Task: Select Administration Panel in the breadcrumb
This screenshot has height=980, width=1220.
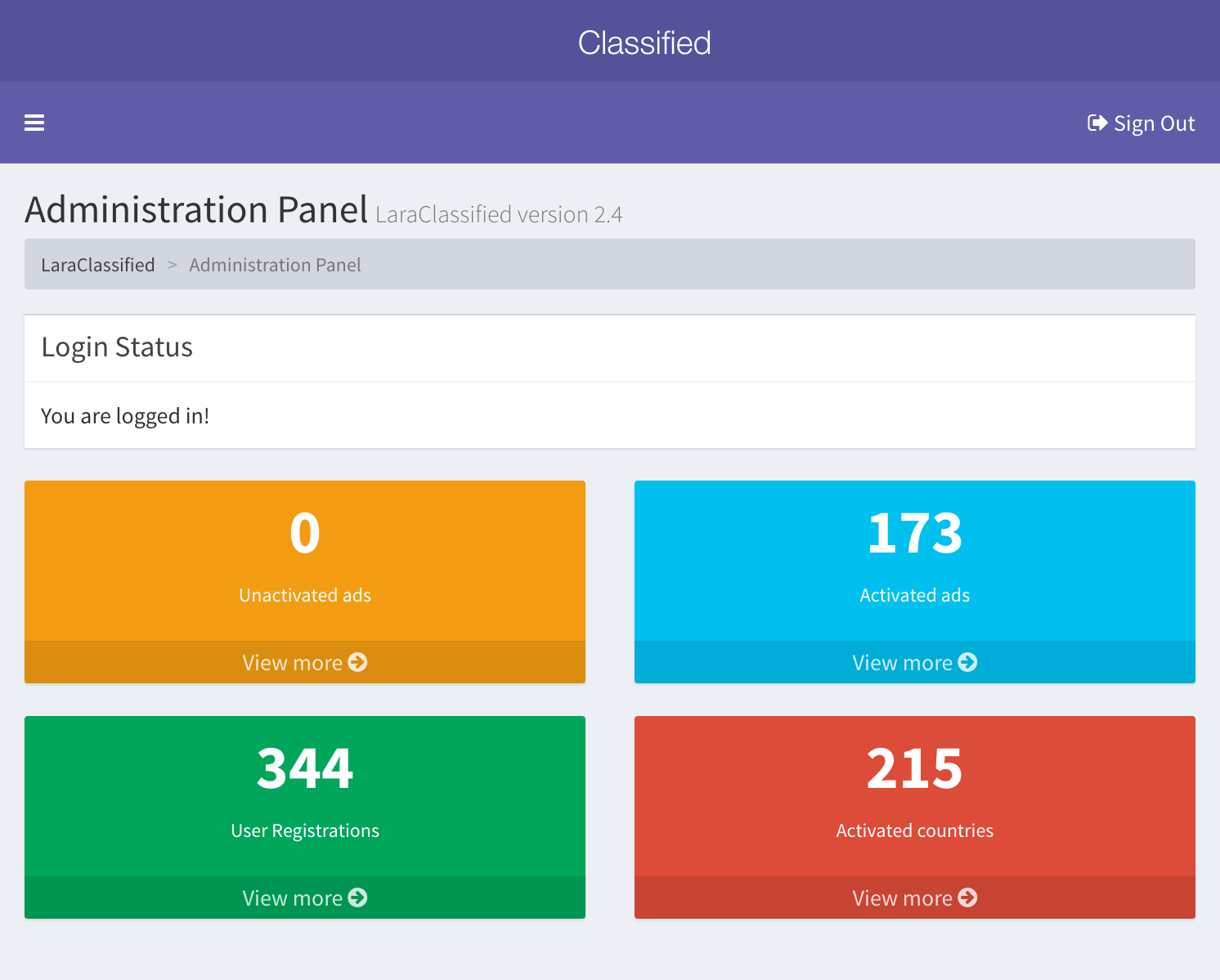Action: [x=275, y=265]
